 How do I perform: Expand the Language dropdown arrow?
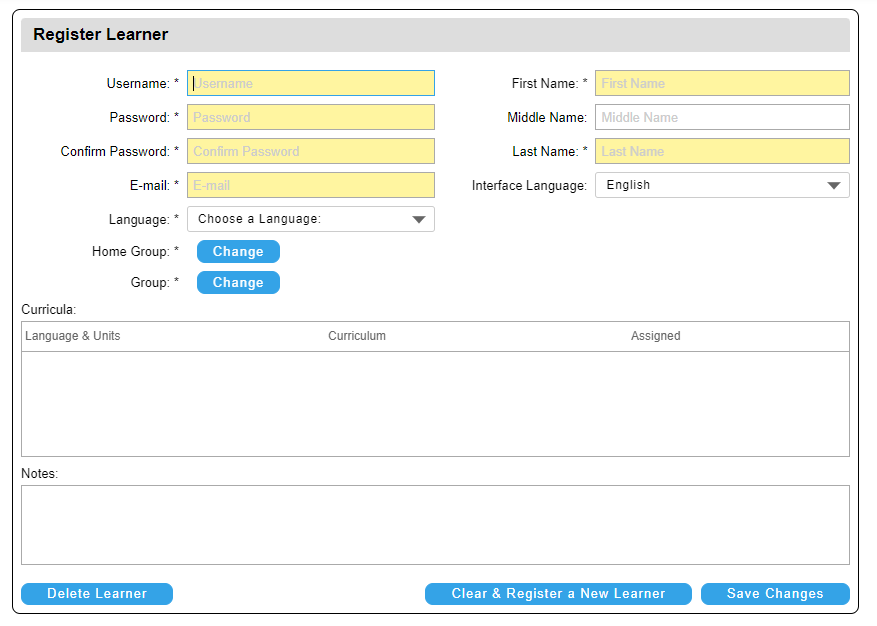pos(420,219)
